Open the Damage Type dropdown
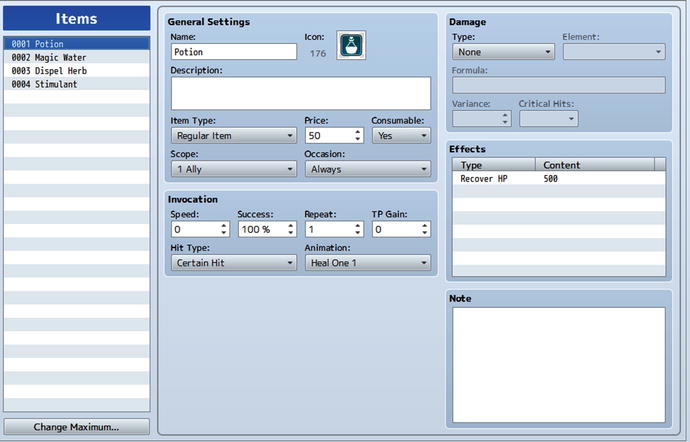The height and width of the screenshot is (442, 690). click(x=503, y=52)
